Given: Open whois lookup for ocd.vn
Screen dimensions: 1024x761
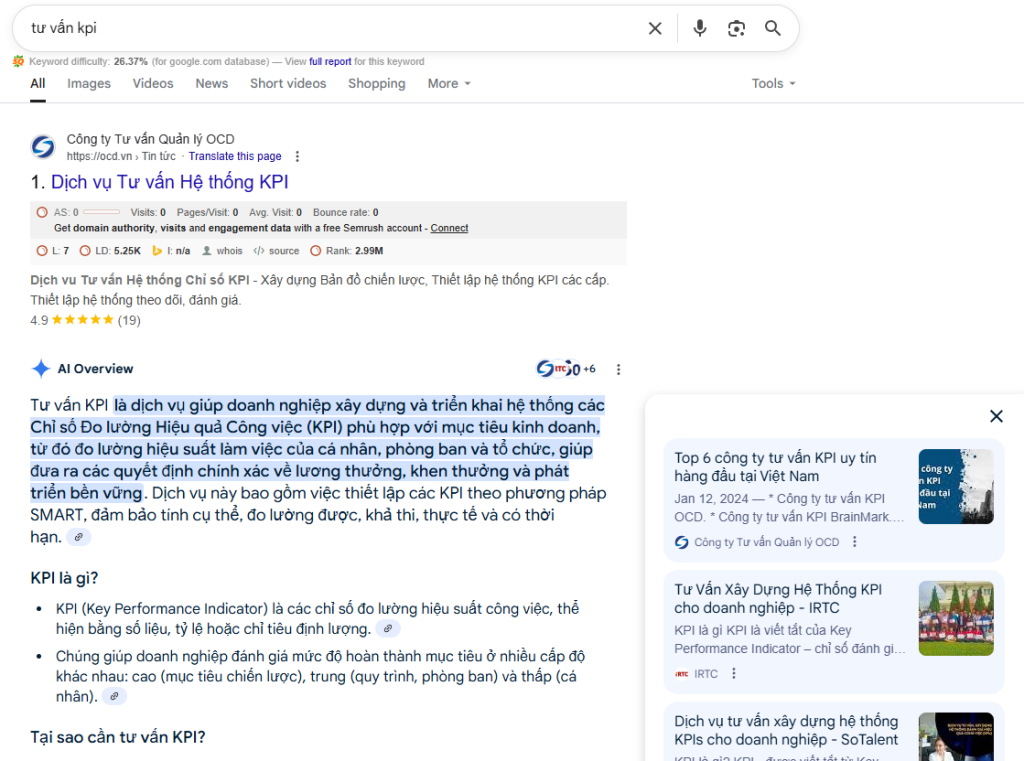Looking at the screenshot, I should pos(222,251).
